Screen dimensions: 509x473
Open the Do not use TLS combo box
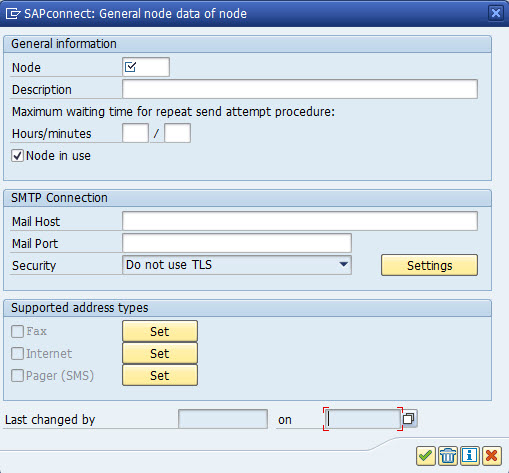237,265
